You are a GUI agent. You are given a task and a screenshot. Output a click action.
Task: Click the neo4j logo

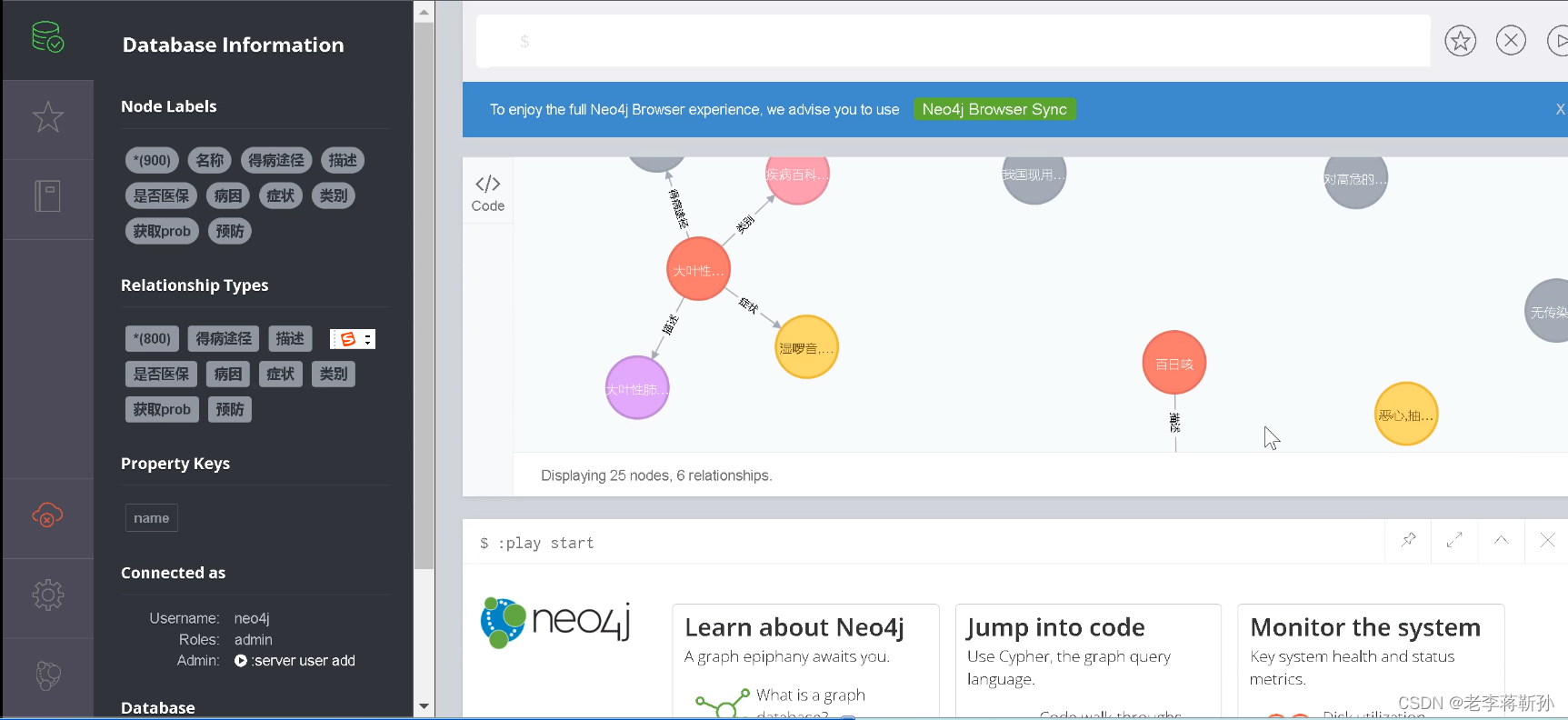tap(555, 623)
